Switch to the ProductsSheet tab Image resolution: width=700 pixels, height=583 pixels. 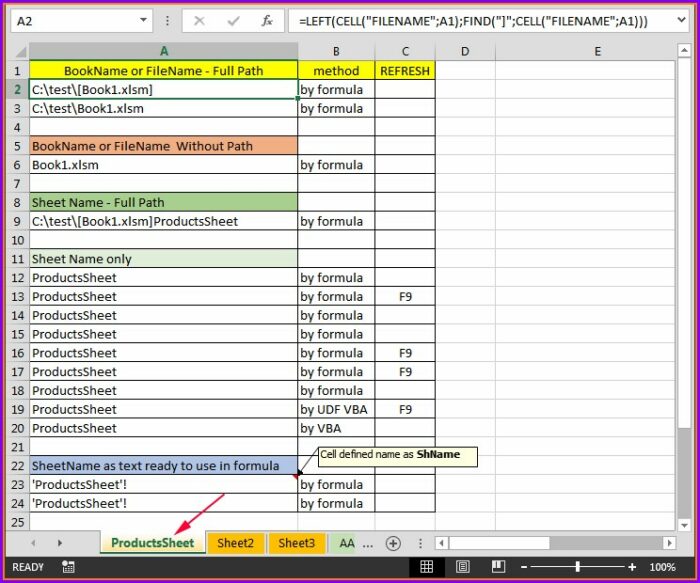[153, 543]
